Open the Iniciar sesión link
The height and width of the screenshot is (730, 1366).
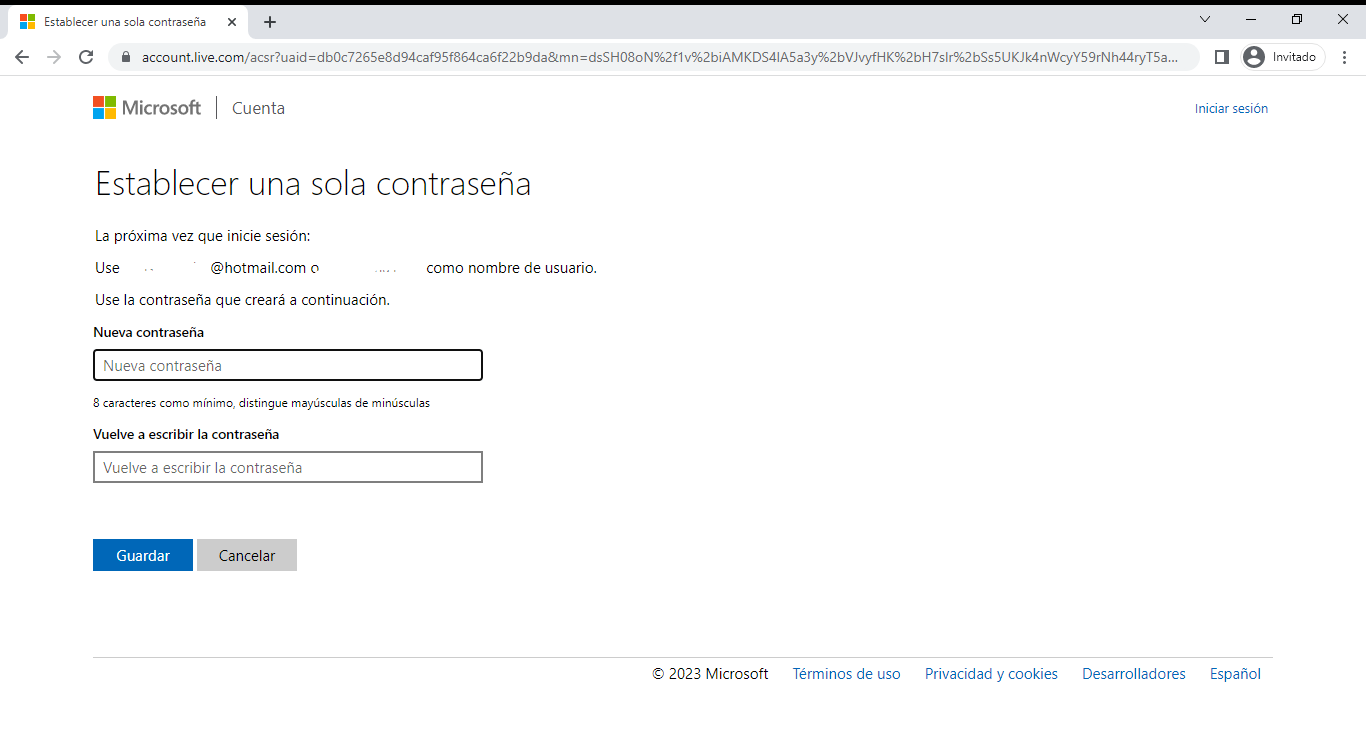[x=1231, y=109]
